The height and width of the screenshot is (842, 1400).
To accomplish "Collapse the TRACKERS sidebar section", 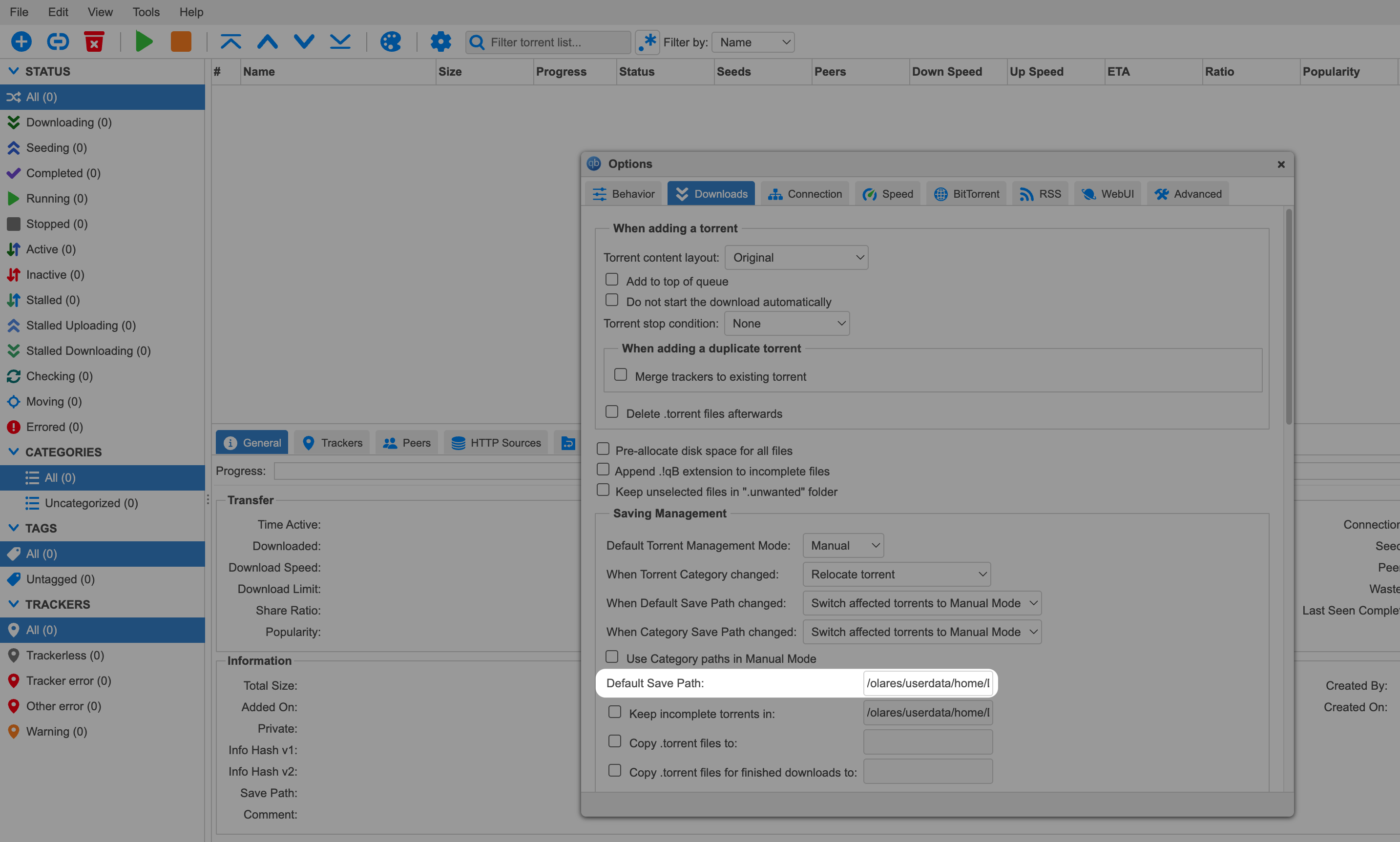I will [14, 604].
